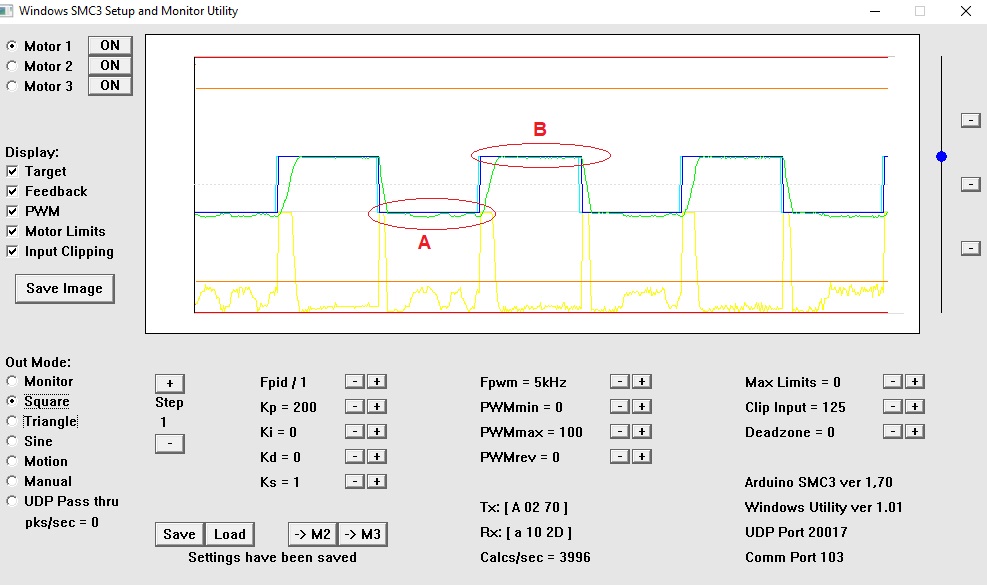Load saved settings
Image resolution: width=987 pixels, height=585 pixels.
coord(229,534)
